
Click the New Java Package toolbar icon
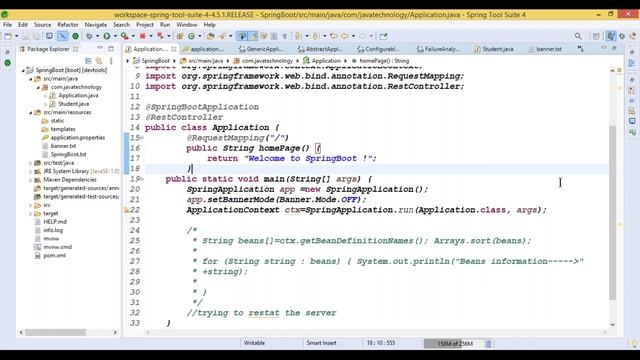point(180,36)
